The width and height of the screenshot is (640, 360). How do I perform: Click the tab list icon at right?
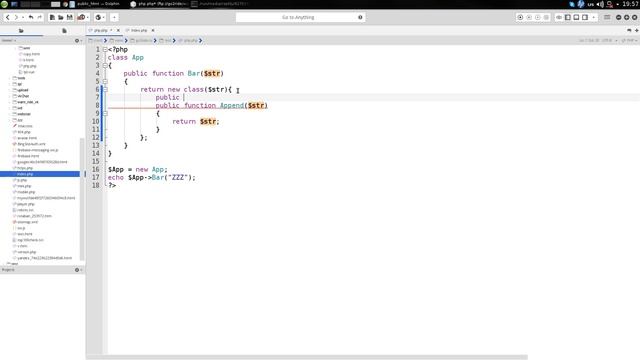coord(629,30)
